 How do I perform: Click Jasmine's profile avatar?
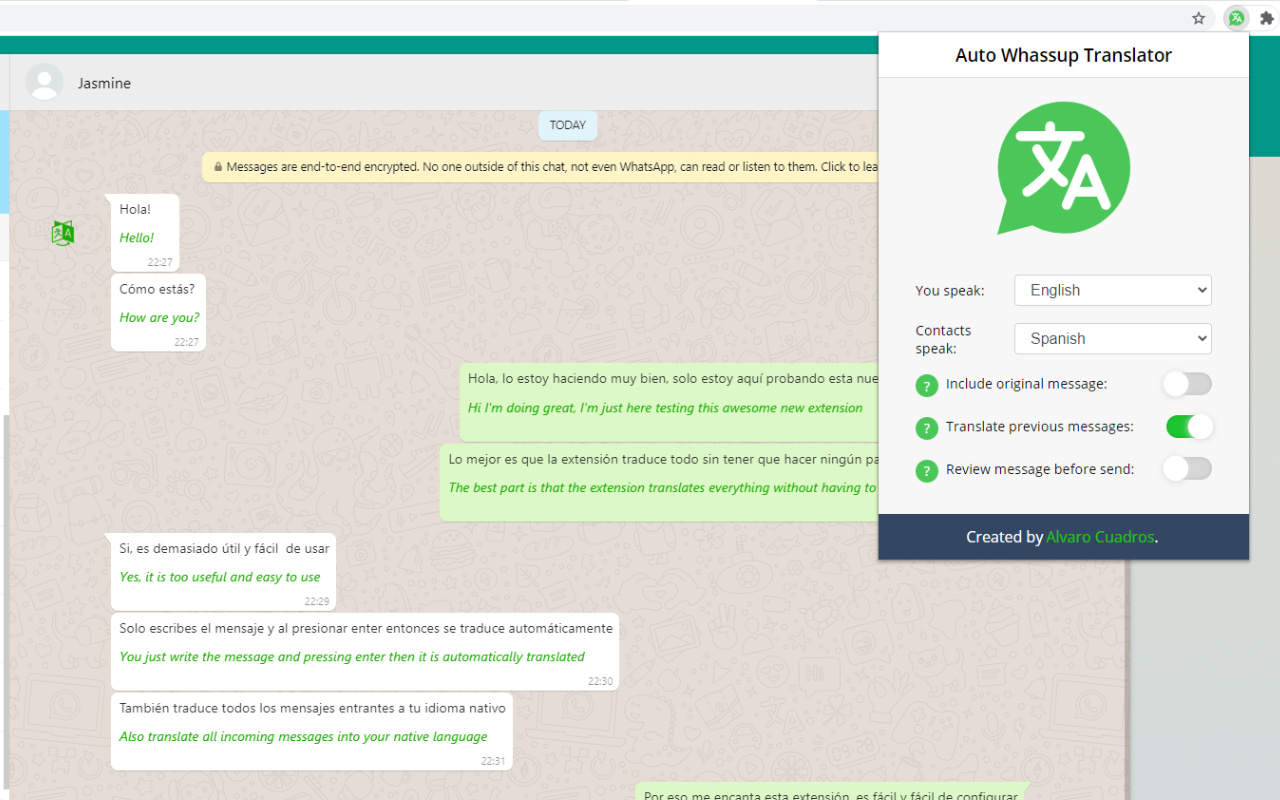[44, 82]
